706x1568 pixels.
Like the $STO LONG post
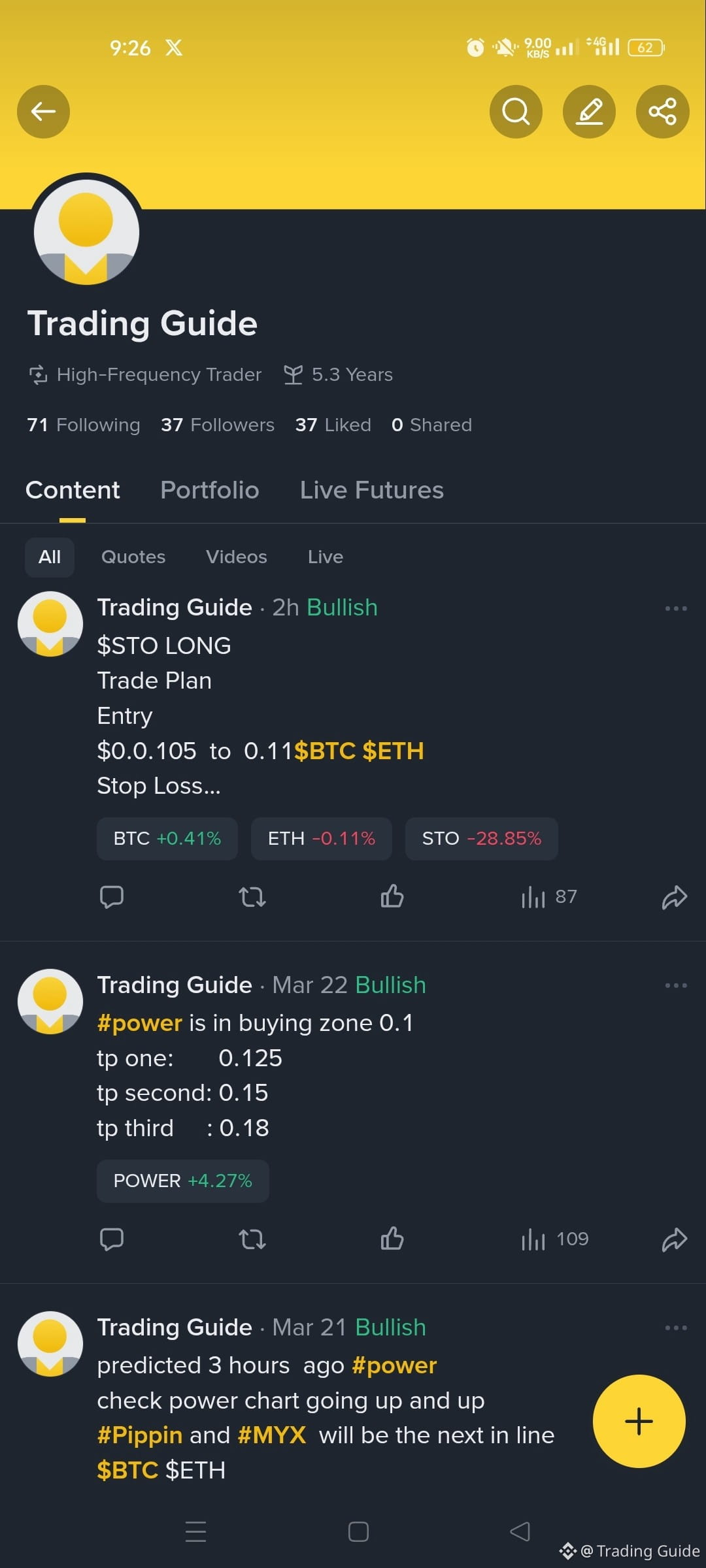coord(392,896)
